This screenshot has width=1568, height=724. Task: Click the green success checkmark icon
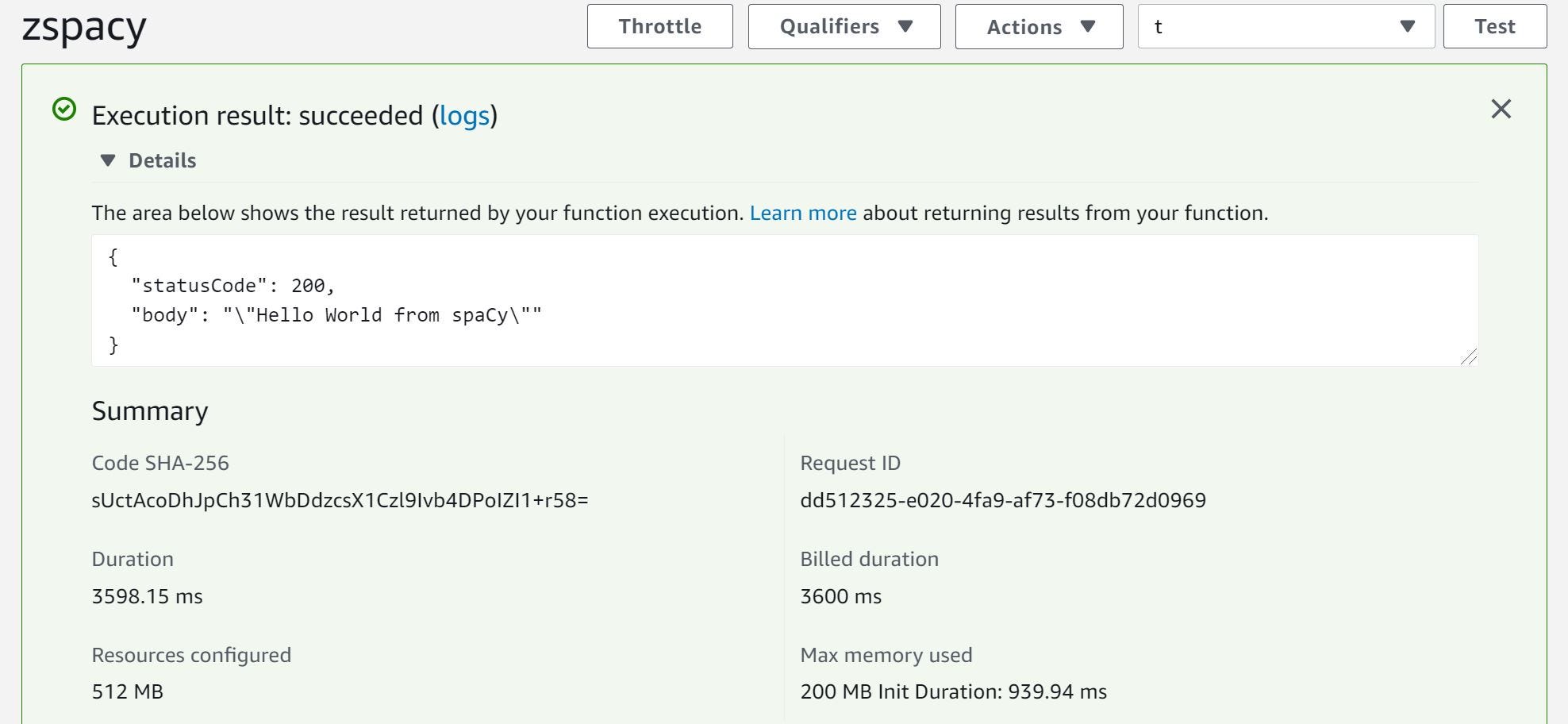point(64,110)
